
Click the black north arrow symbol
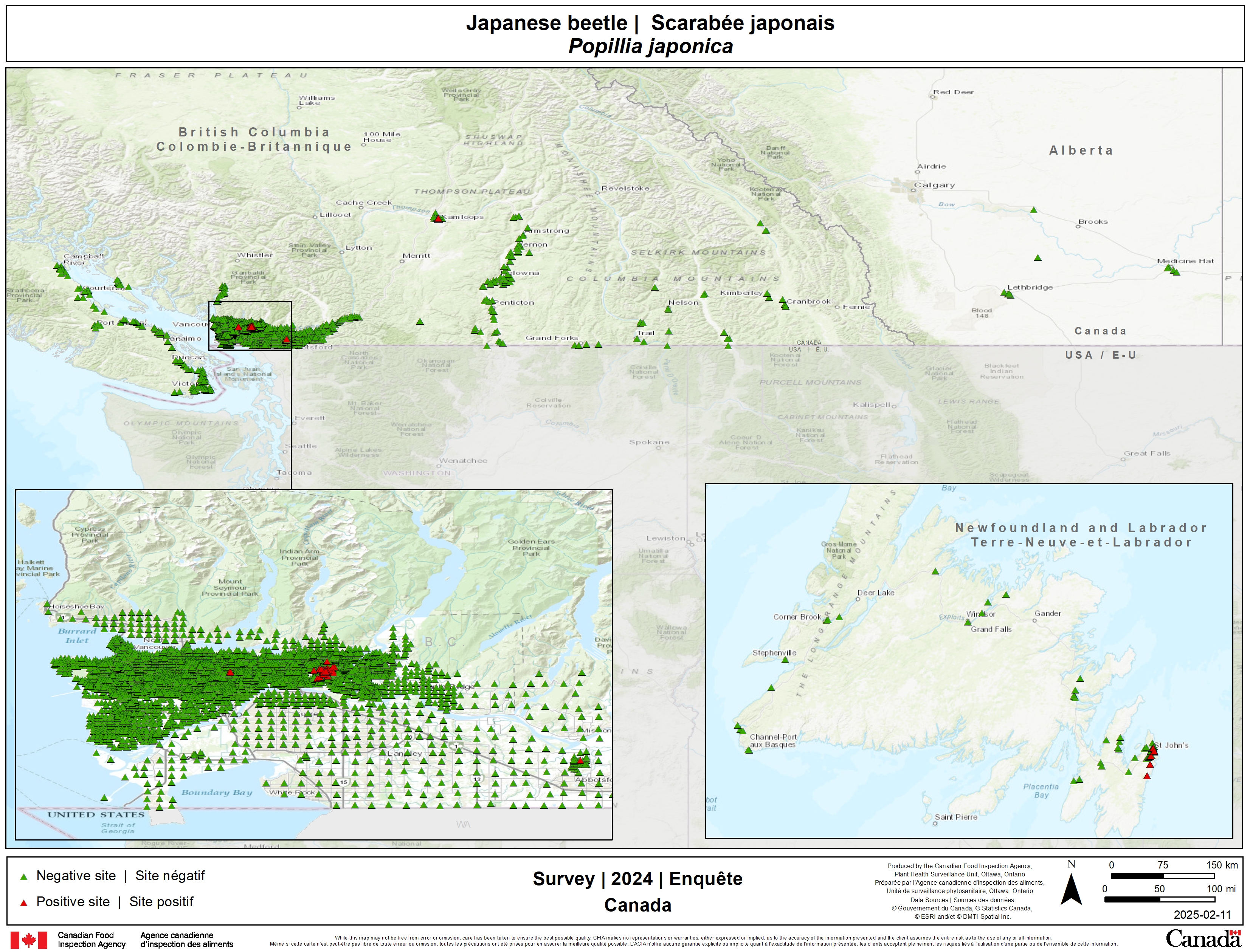[x=1071, y=889]
